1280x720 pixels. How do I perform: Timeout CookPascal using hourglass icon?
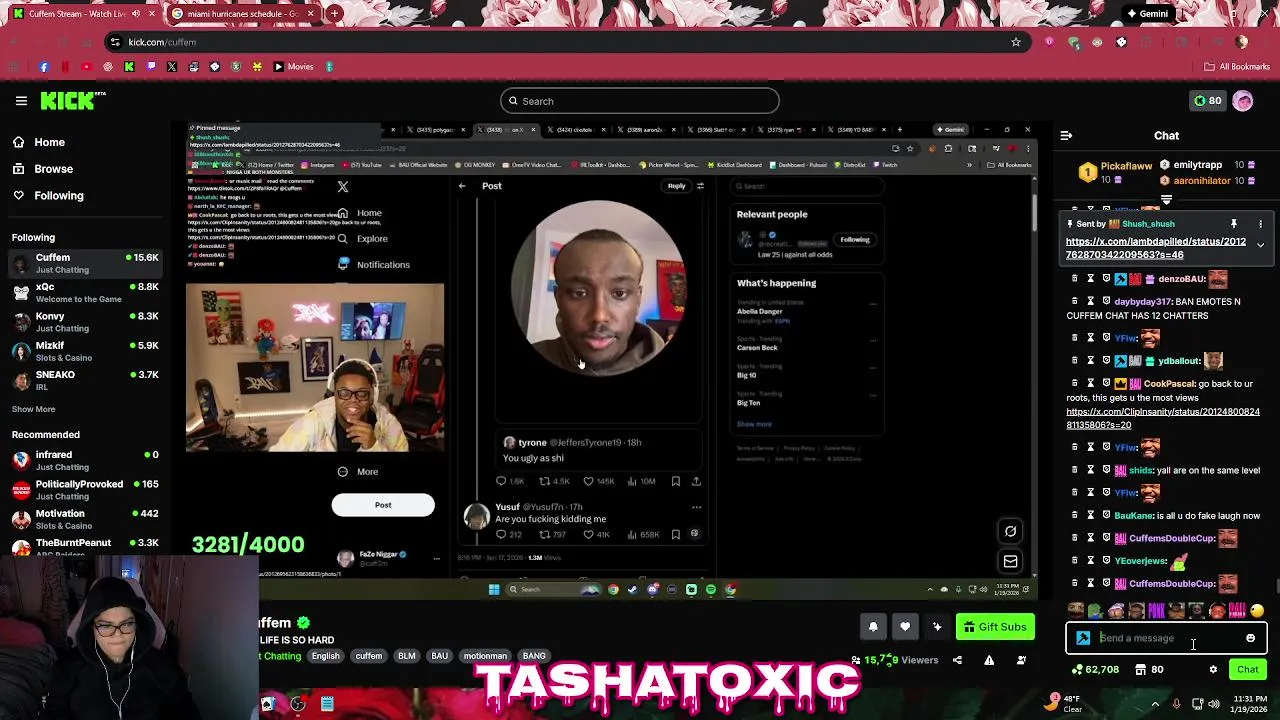[1090, 383]
